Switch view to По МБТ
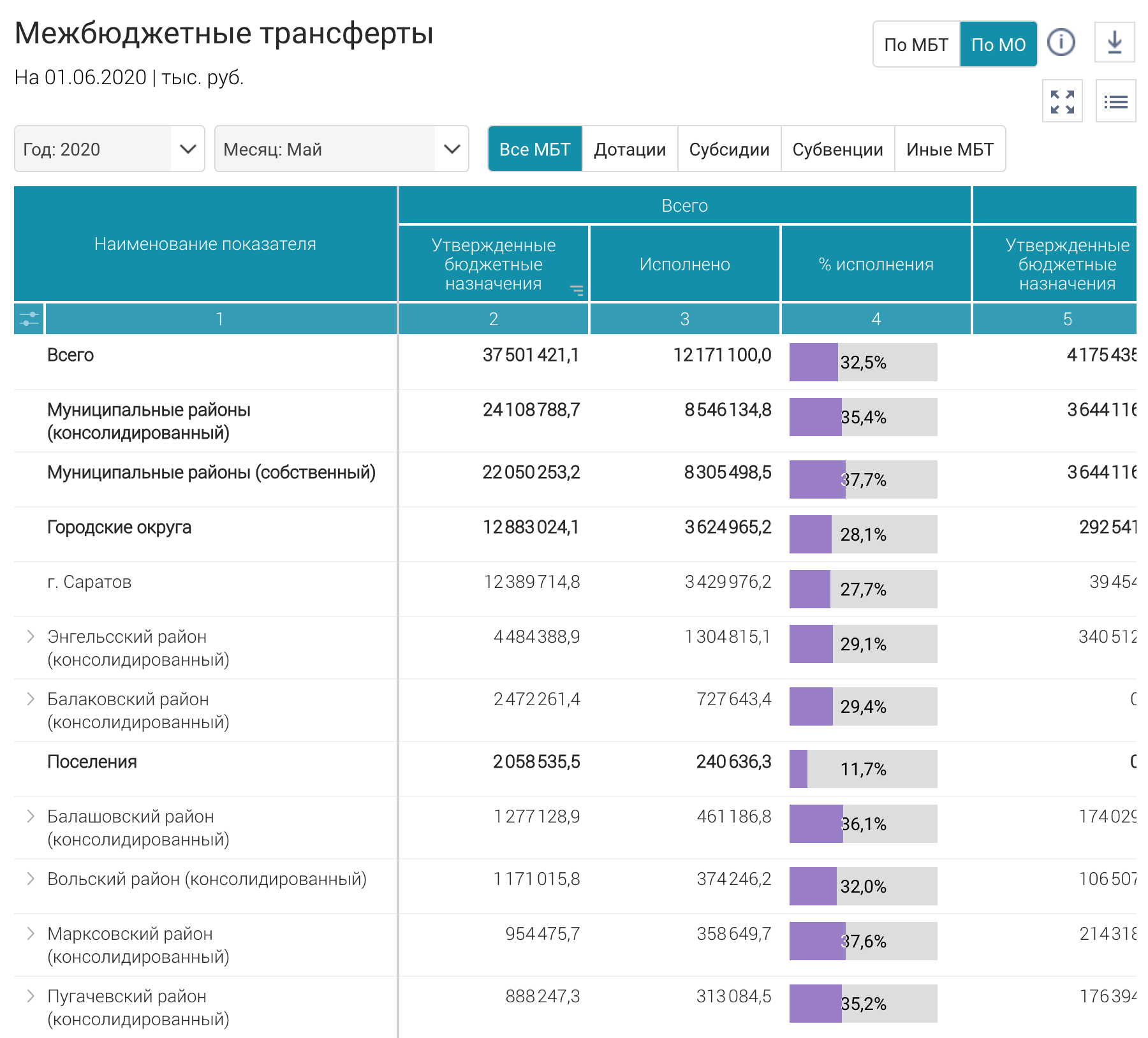Image resolution: width=1148 pixels, height=1038 pixels. (x=916, y=45)
